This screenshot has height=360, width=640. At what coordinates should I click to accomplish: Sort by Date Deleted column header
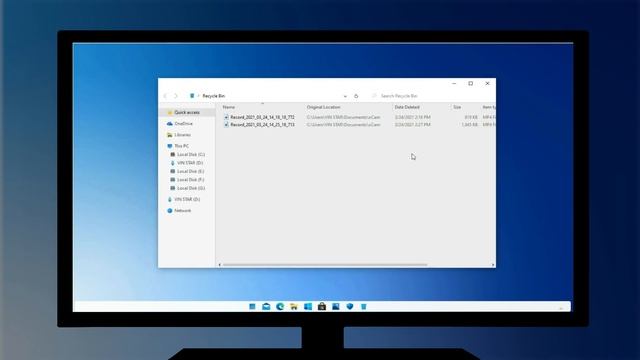click(x=407, y=107)
